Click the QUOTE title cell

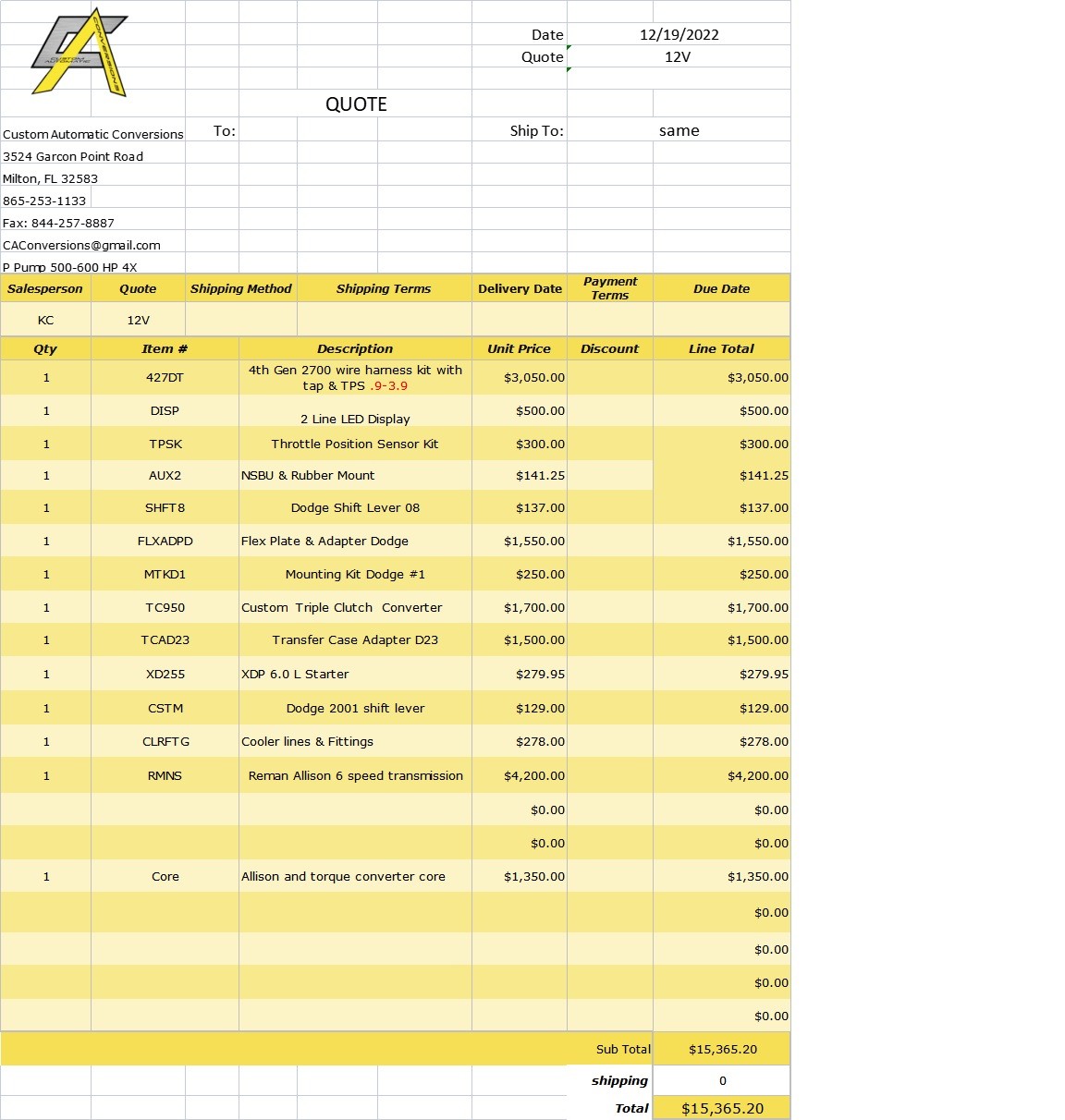pyautogui.click(x=356, y=103)
